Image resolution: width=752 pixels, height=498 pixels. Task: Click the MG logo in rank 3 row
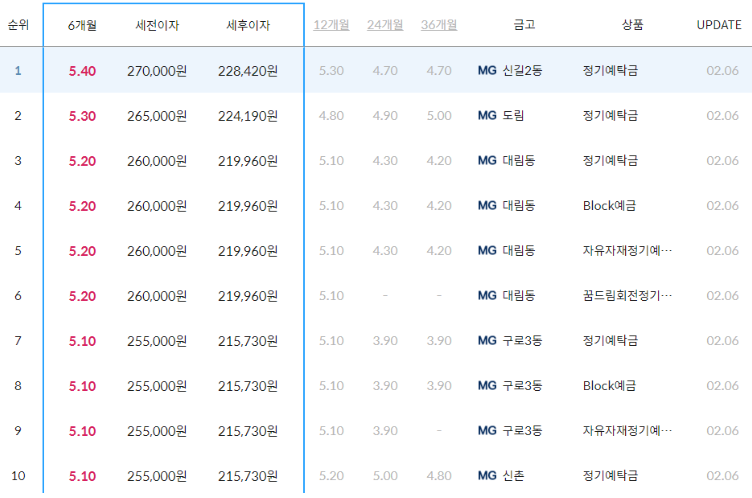click(487, 160)
